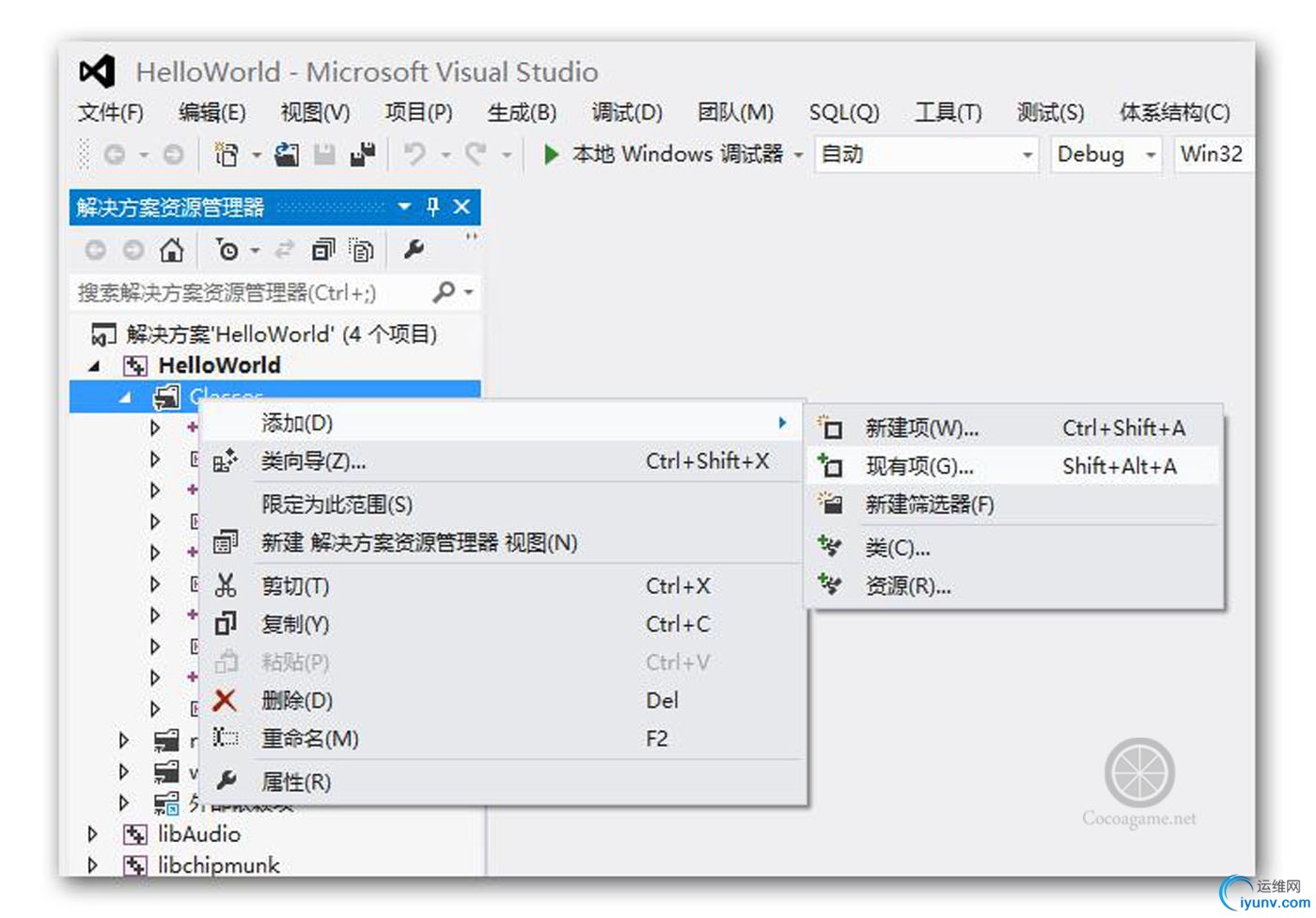Image resolution: width=1316 pixels, height=918 pixels.
Task: Choose 新建 解决方案资源管理器 视图(N)
Action: pyautogui.click(x=503, y=543)
